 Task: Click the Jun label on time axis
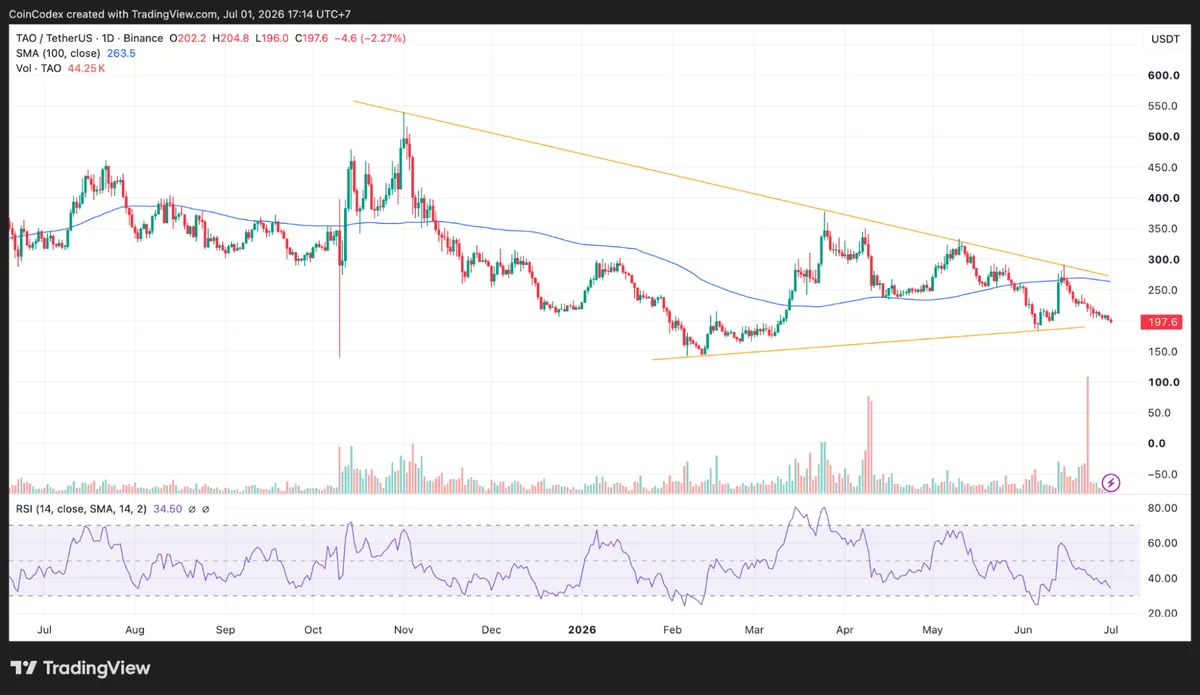(1023, 631)
